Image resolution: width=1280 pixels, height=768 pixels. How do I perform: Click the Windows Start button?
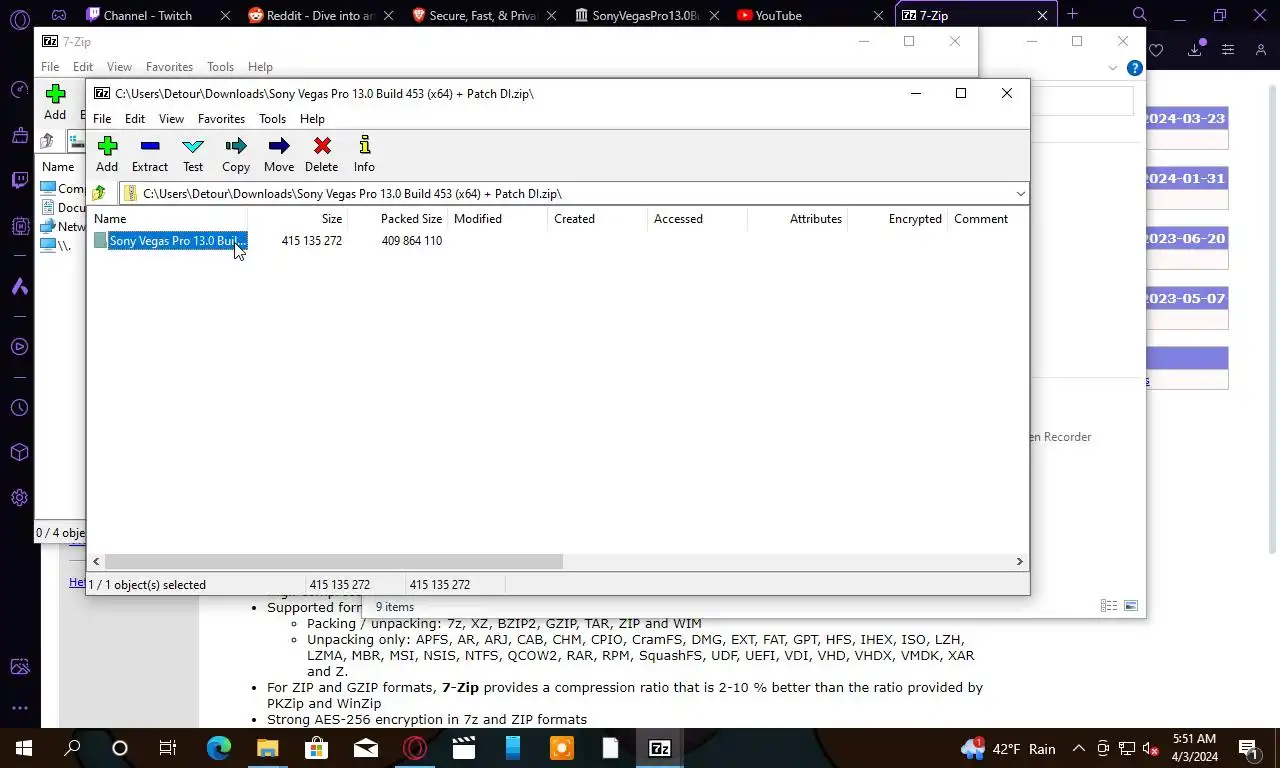(x=23, y=748)
